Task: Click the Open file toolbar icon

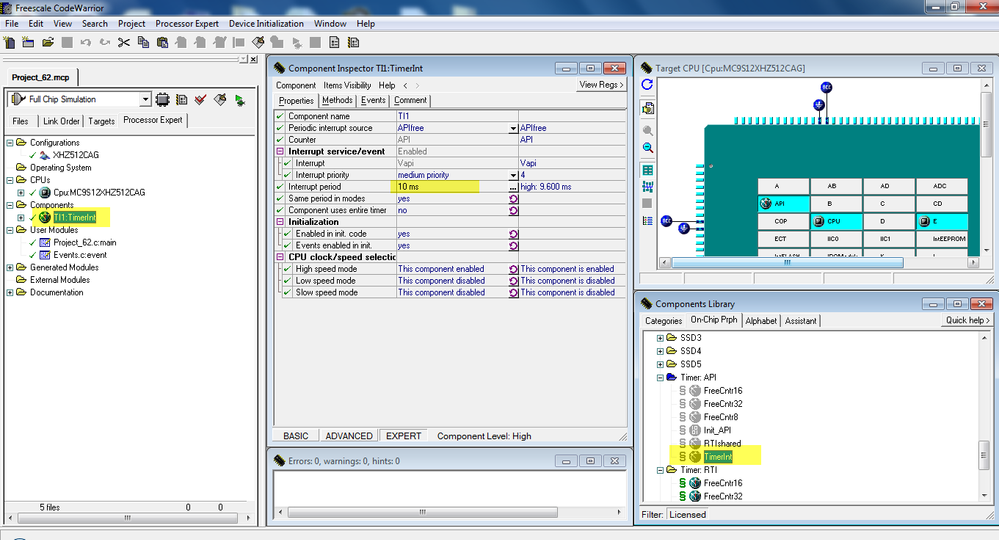Action: 48,43
